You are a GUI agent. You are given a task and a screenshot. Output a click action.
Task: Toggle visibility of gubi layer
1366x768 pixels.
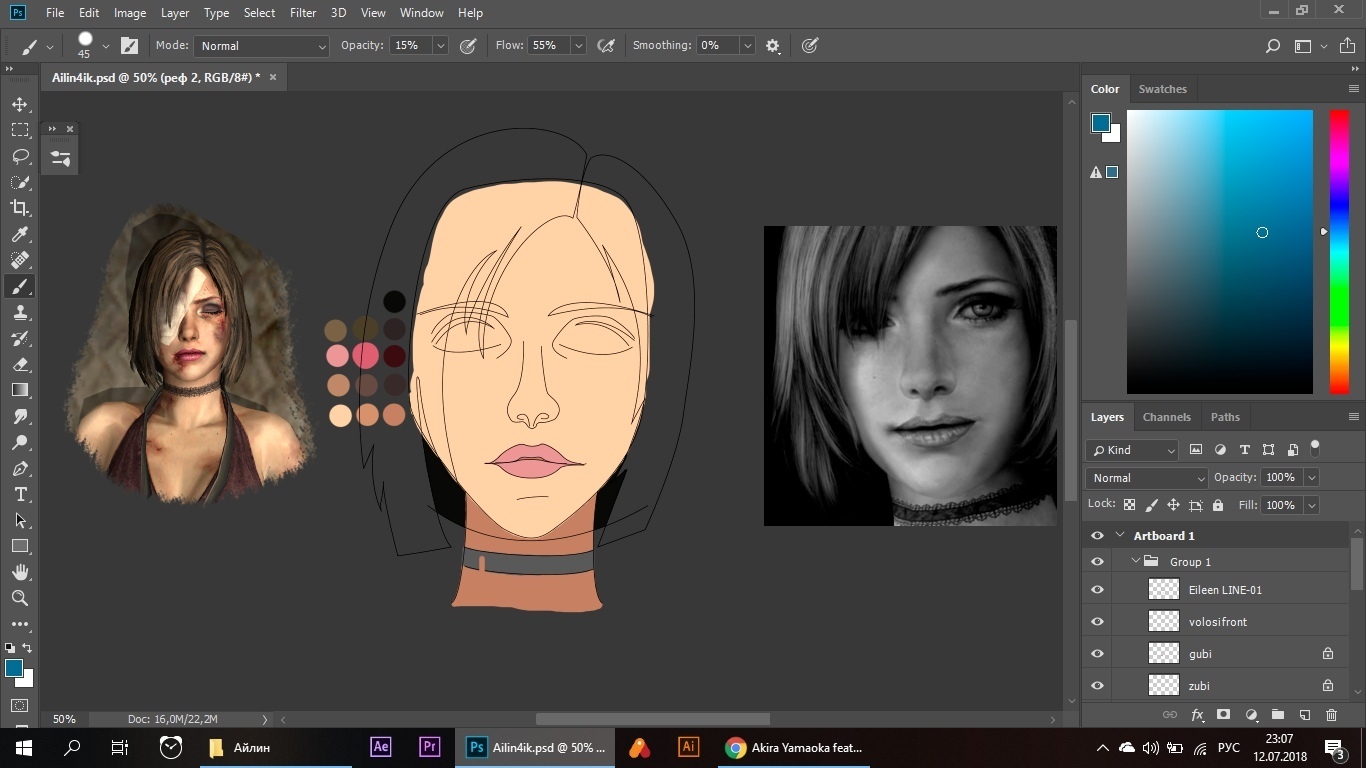1097,654
